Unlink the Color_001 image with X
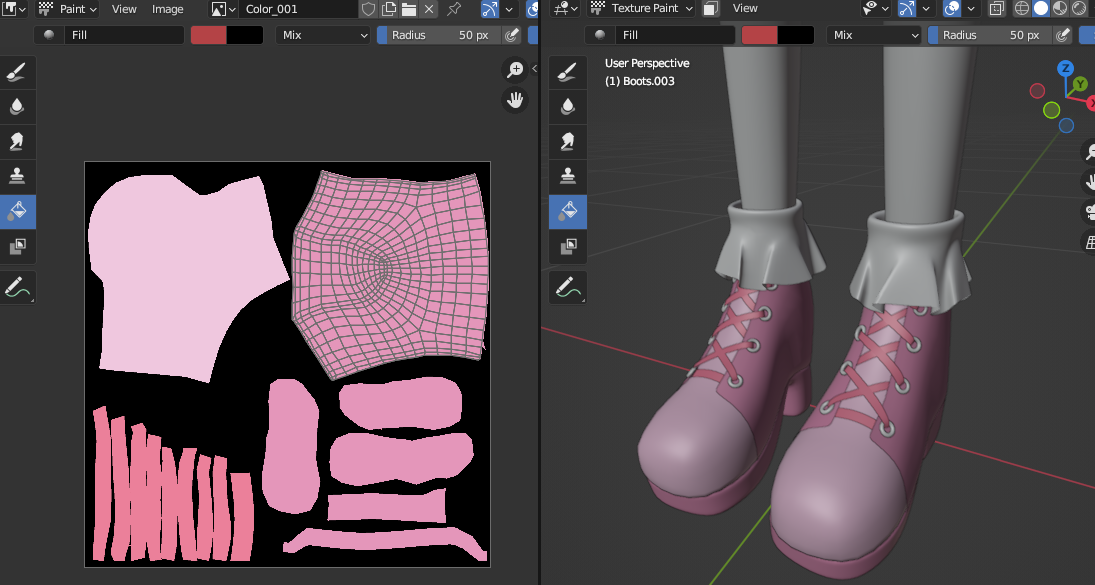 (429, 9)
